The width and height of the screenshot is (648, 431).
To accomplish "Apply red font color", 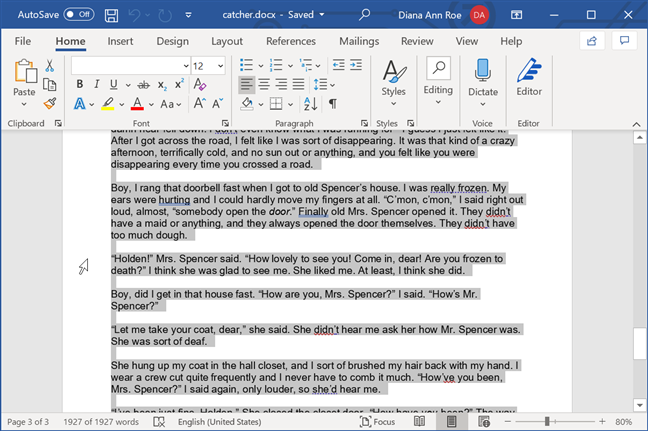I will [x=137, y=103].
